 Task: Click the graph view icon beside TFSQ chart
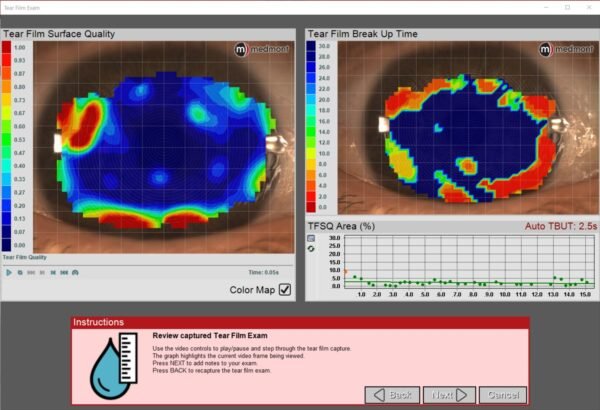click(311, 238)
